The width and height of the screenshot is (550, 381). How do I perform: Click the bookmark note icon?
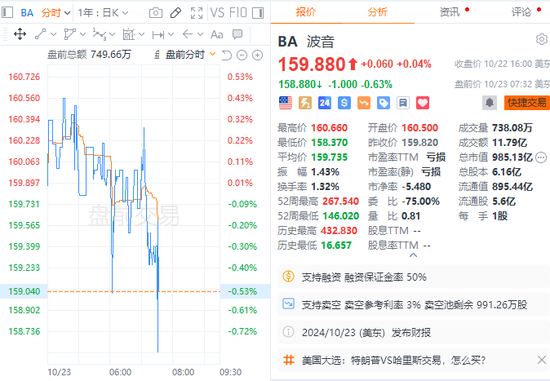pos(403,103)
